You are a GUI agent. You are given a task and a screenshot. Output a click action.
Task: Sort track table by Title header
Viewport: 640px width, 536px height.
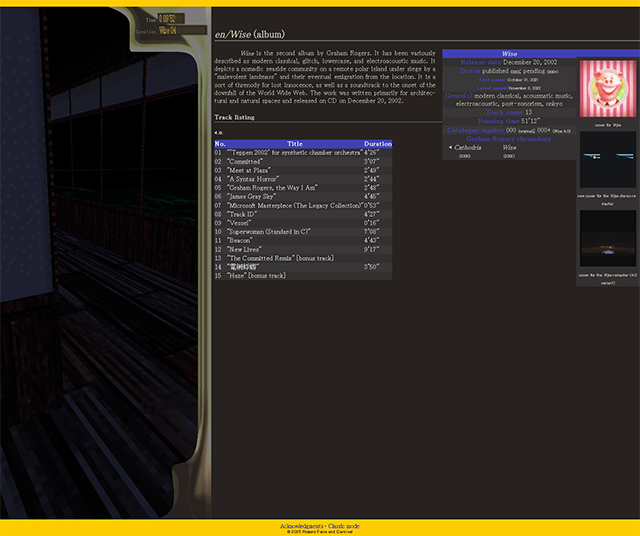point(294,144)
